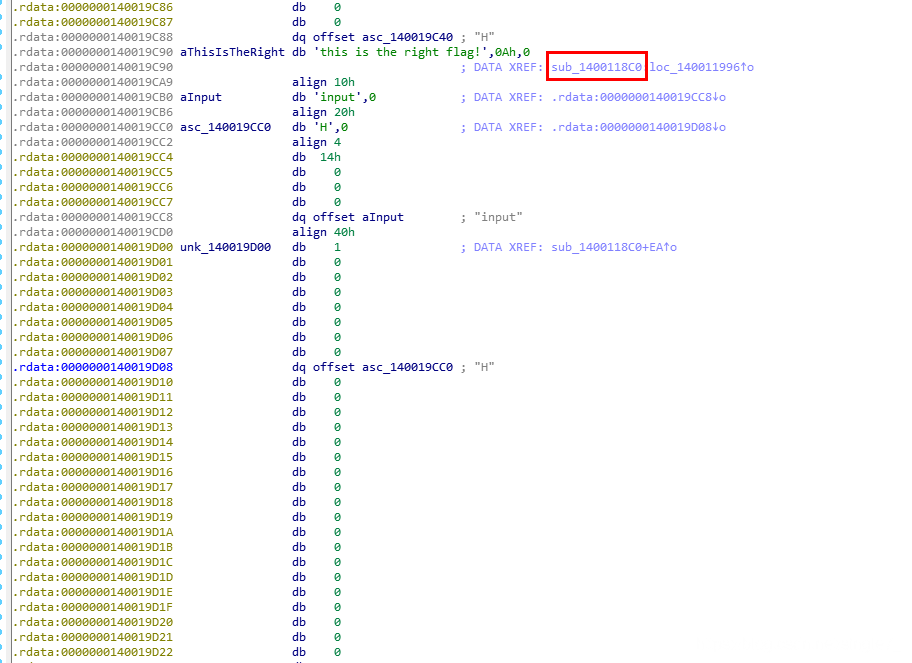Screen dimensions: 912x663
Task: Click the align 40h directive
Action: click(323, 233)
